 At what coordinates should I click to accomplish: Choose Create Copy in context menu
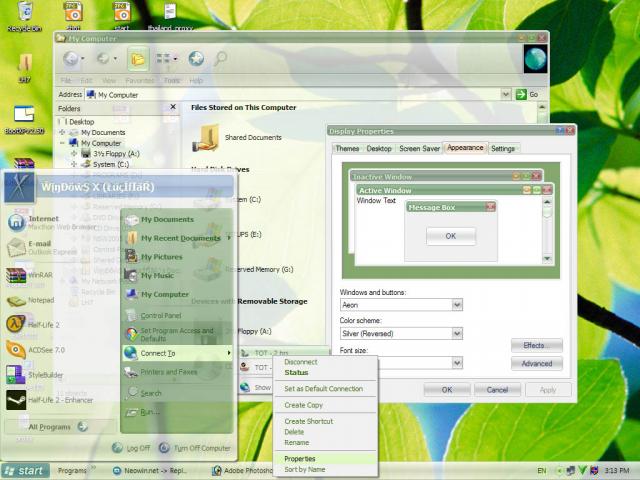(x=325, y=405)
